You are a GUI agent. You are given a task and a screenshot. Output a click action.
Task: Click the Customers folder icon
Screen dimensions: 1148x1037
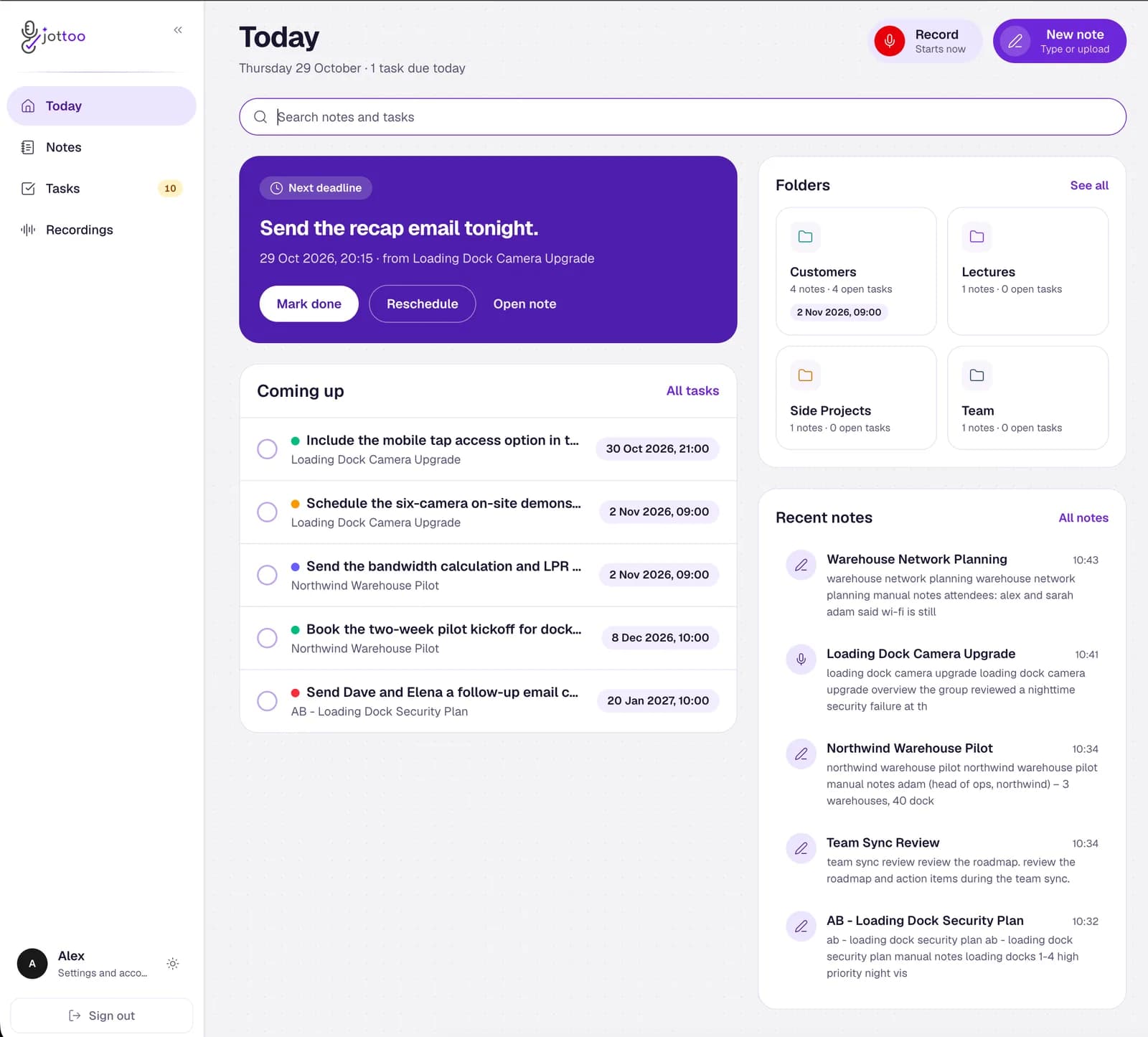pos(805,237)
